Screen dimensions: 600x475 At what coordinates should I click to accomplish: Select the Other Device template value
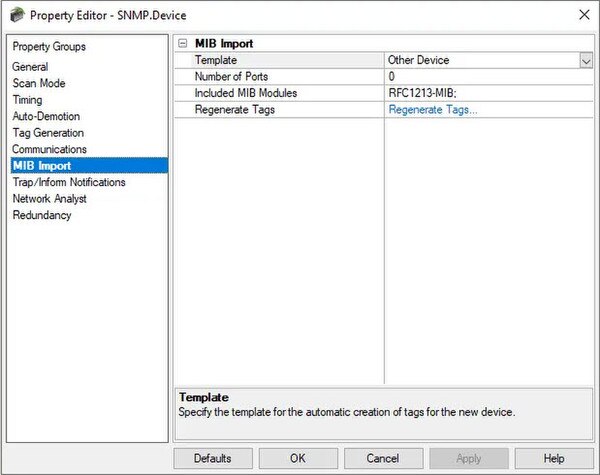click(x=482, y=60)
